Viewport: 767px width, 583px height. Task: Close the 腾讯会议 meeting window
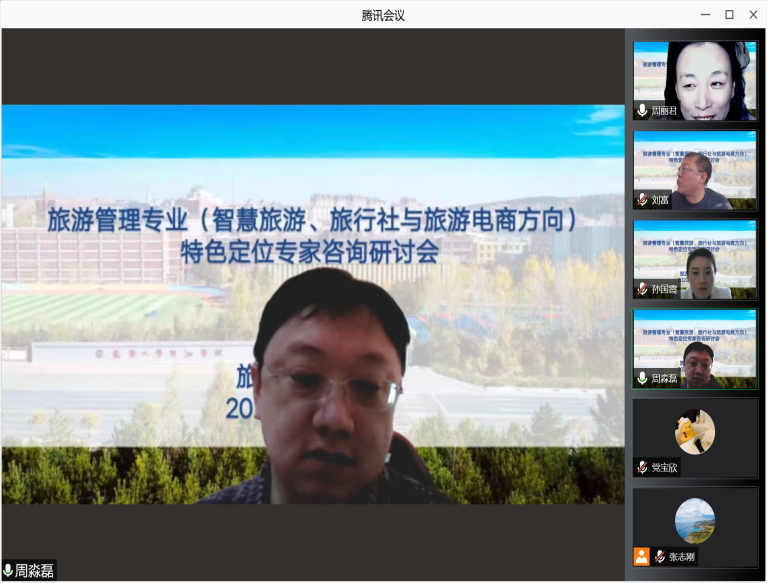coord(753,14)
